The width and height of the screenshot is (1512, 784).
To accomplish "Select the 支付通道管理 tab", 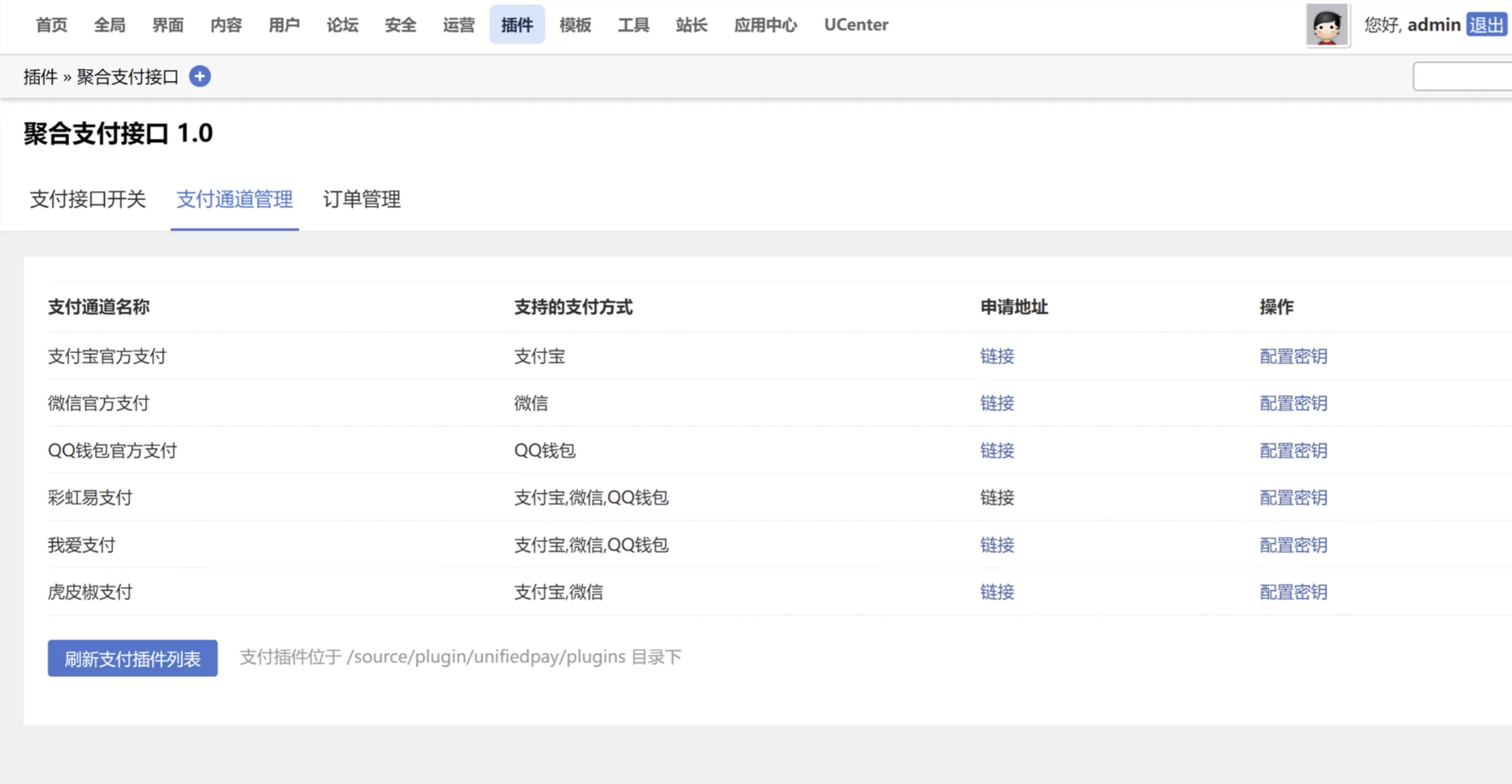I will point(234,199).
